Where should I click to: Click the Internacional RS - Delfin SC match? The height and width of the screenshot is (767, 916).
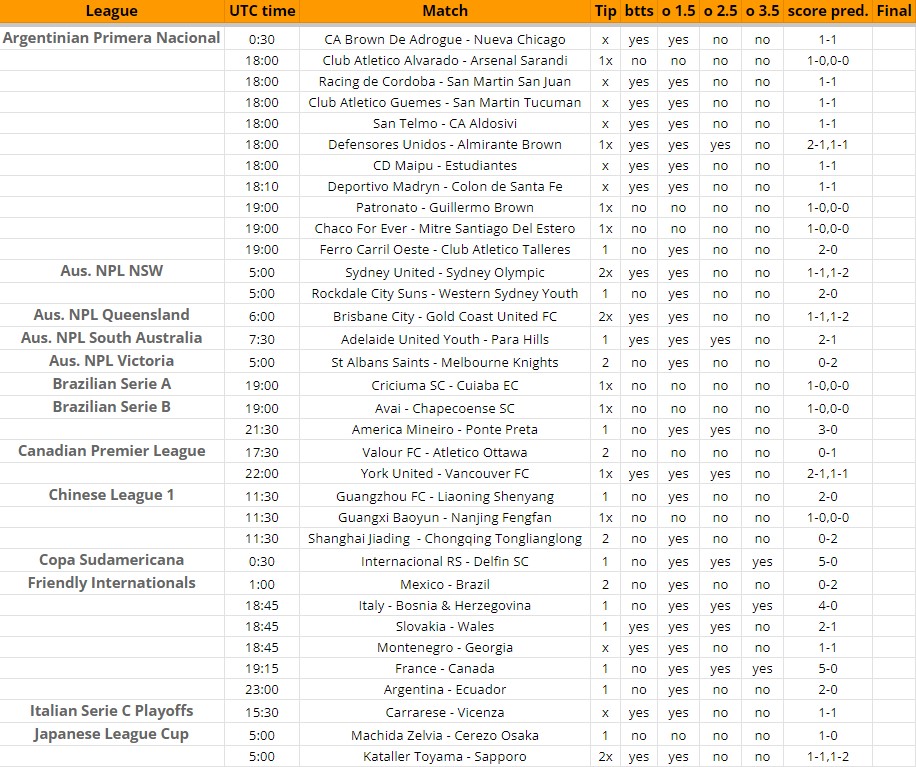[445, 562]
